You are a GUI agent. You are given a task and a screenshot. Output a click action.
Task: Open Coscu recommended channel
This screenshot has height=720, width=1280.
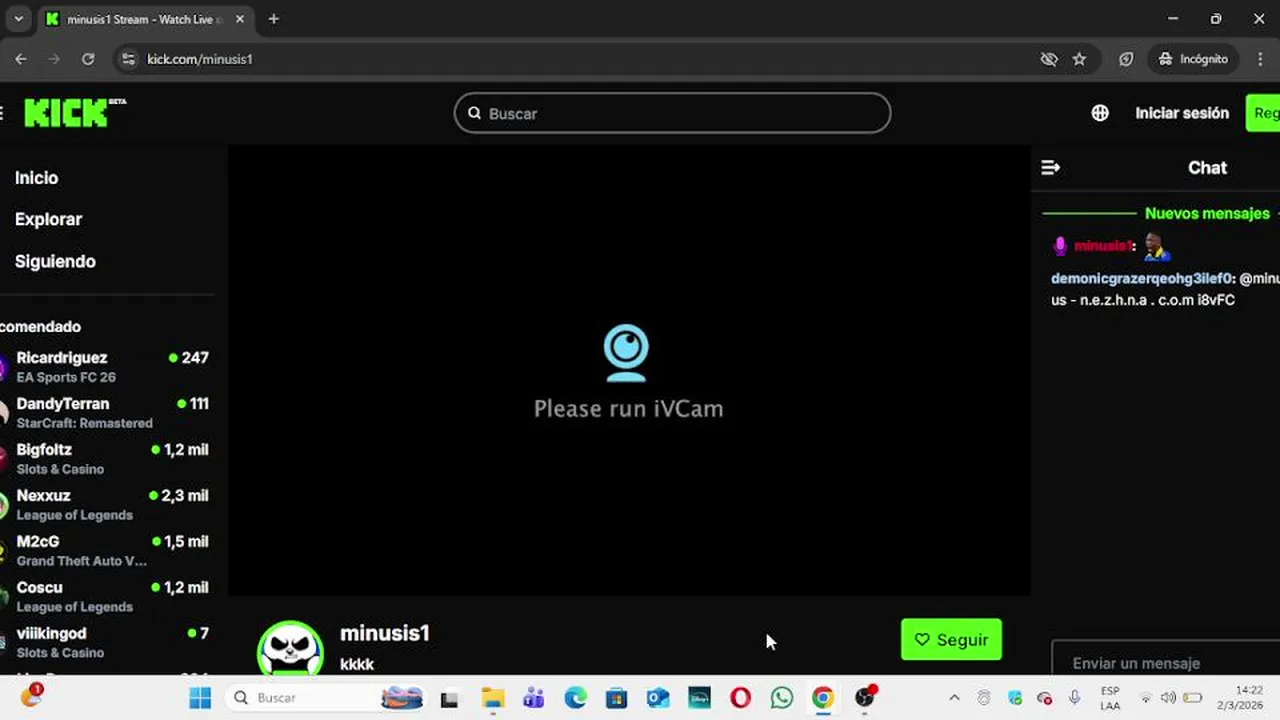click(x=105, y=596)
